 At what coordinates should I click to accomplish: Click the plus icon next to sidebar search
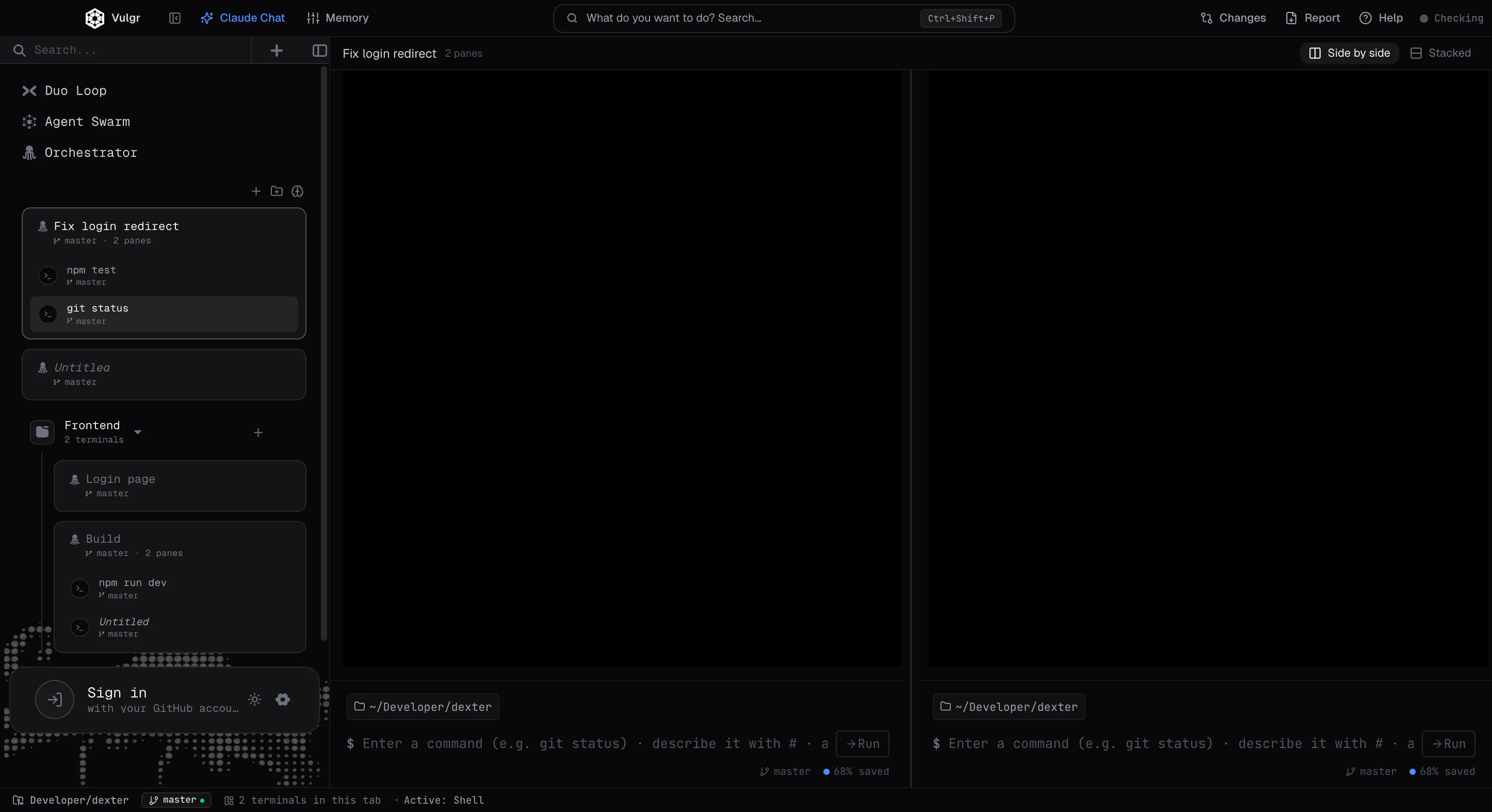tap(277, 51)
